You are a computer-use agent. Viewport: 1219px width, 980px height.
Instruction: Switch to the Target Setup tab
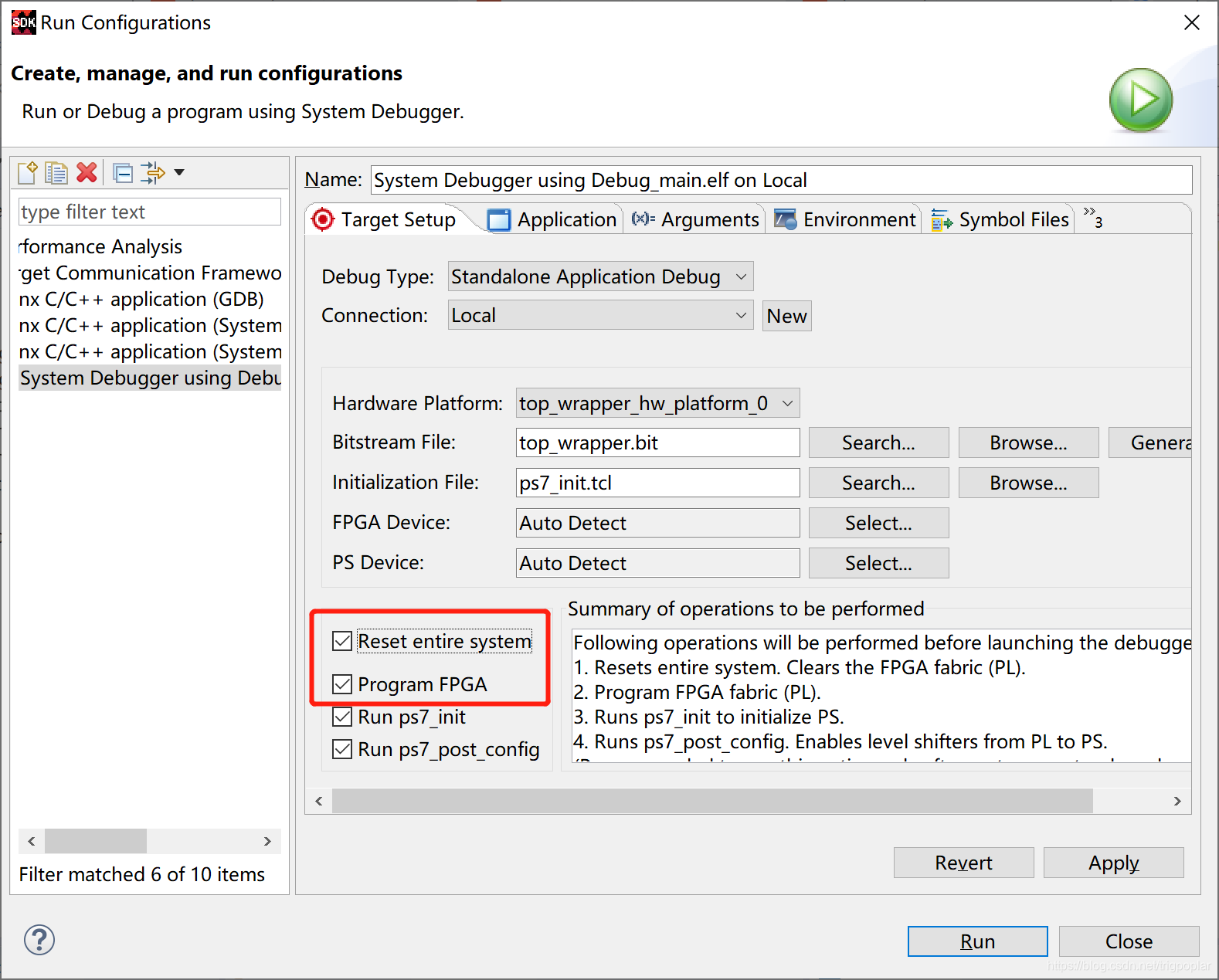(x=384, y=219)
